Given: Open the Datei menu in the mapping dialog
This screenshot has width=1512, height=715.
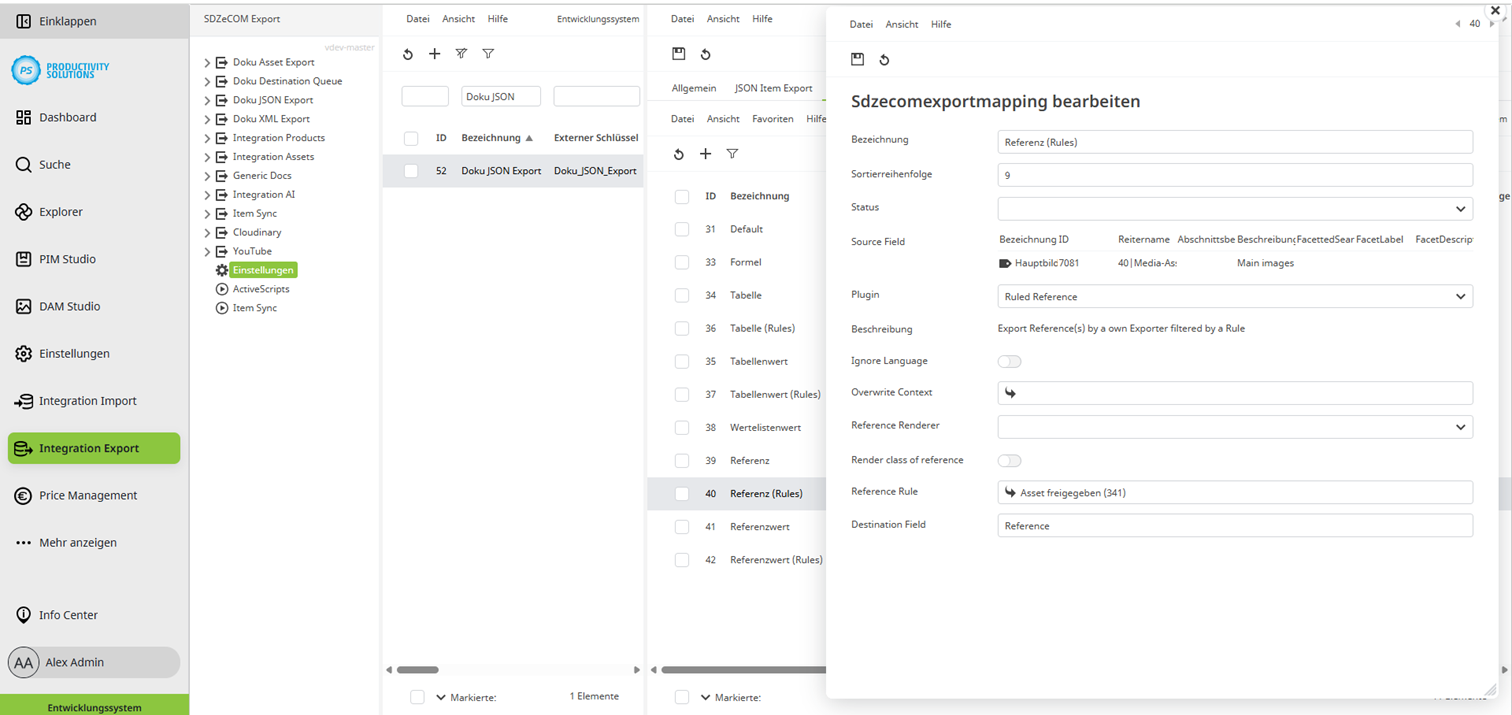Looking at the screenshot, I should click(x=859, y=24).
